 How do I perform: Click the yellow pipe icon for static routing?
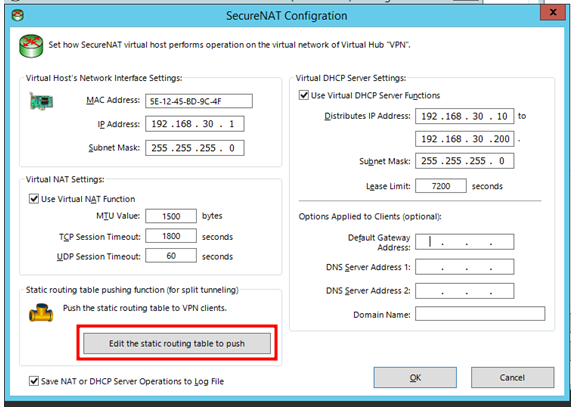coord(41,312)
